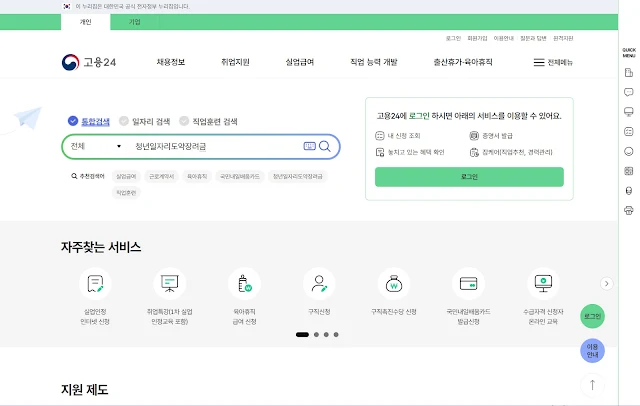Click the document icon in Quick Menu
Viewport: 640px width, 406px height.
tap(629, 73)
